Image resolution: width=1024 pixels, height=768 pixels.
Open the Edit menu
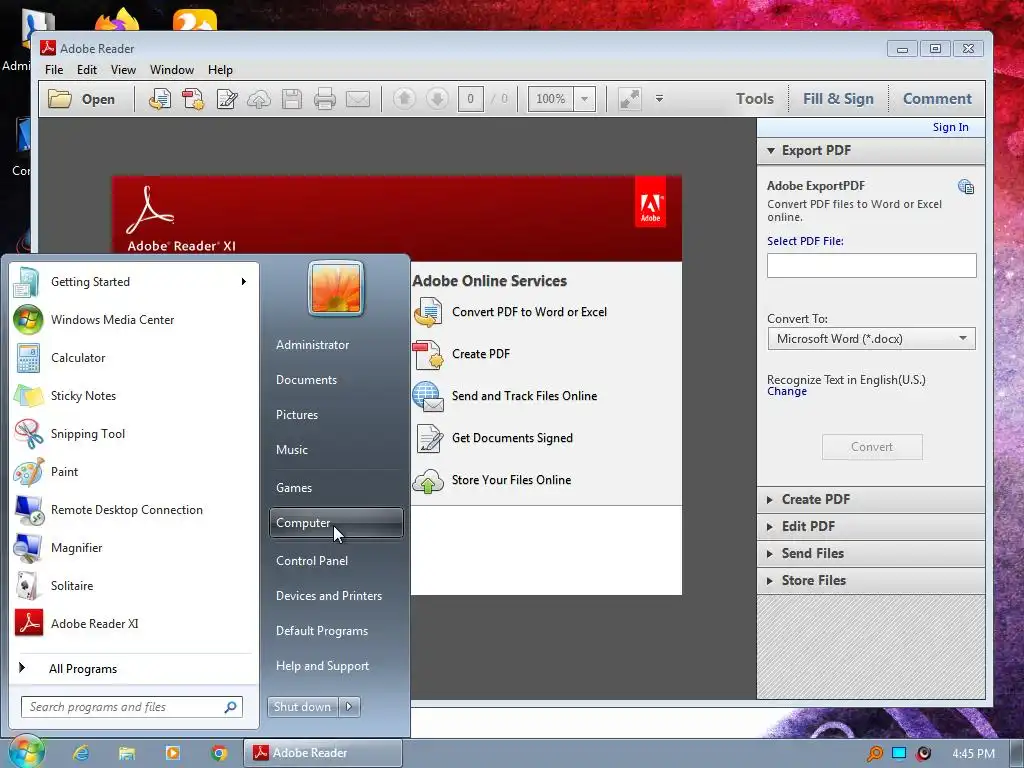pyautogui.click(x=87, y=70)
